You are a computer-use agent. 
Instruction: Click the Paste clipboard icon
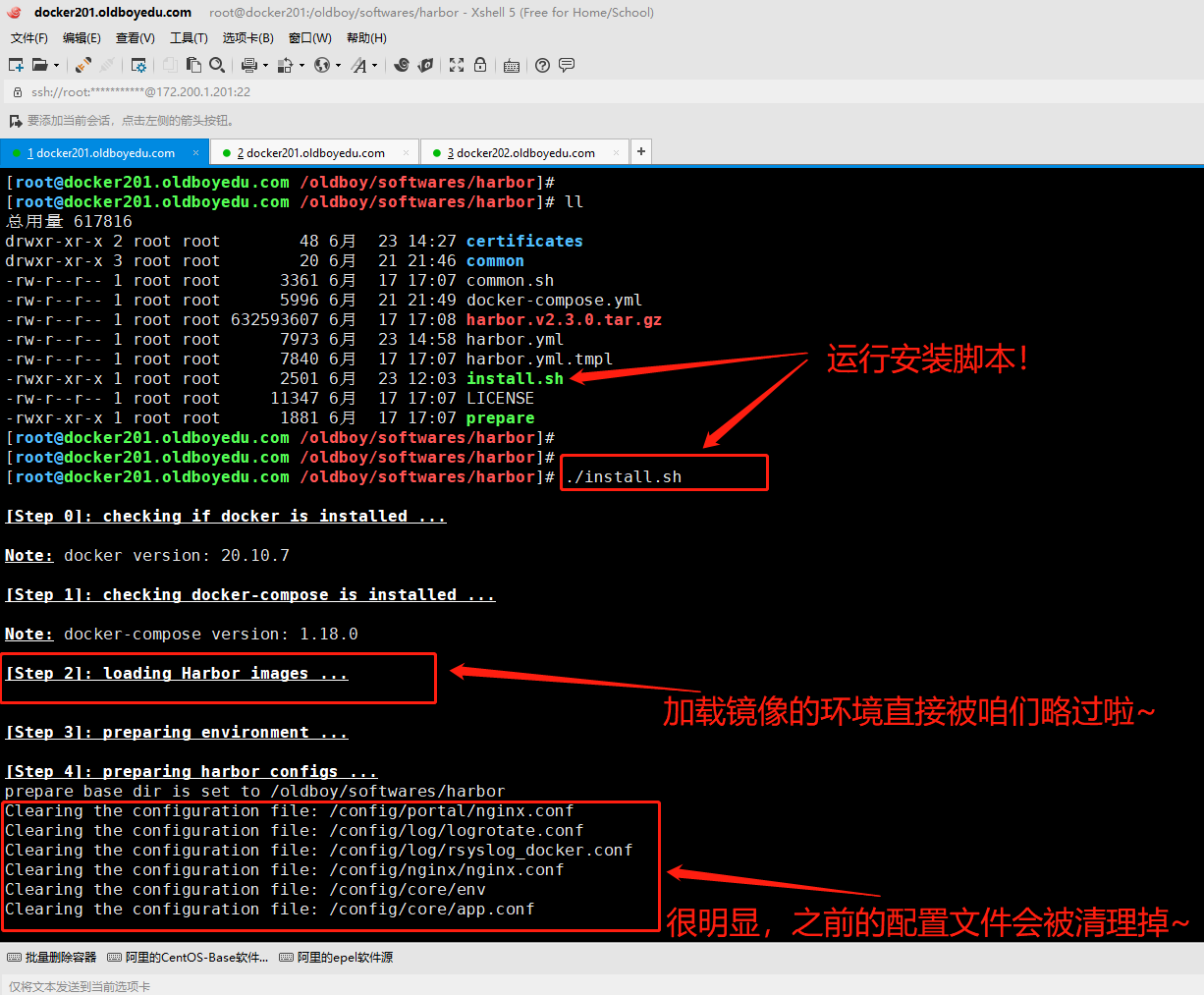click(194, 65)
